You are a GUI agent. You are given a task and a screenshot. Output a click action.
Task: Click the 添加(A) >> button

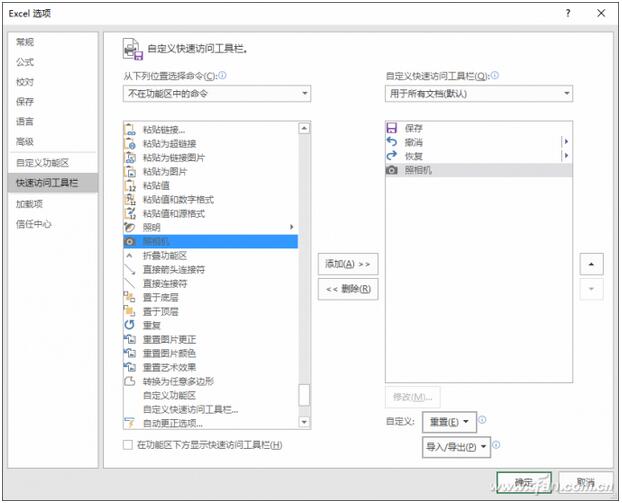348,264
